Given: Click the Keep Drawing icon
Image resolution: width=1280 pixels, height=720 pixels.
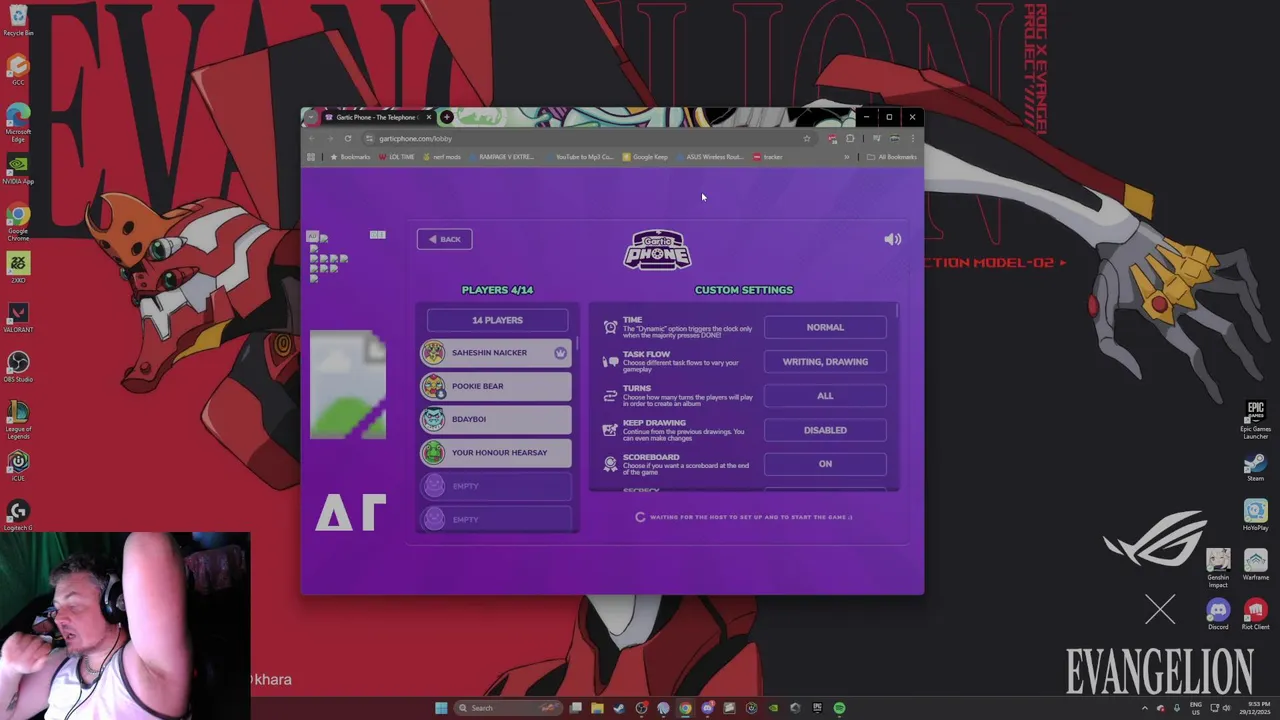Looking at the screenshot, I should coord(610,430).
